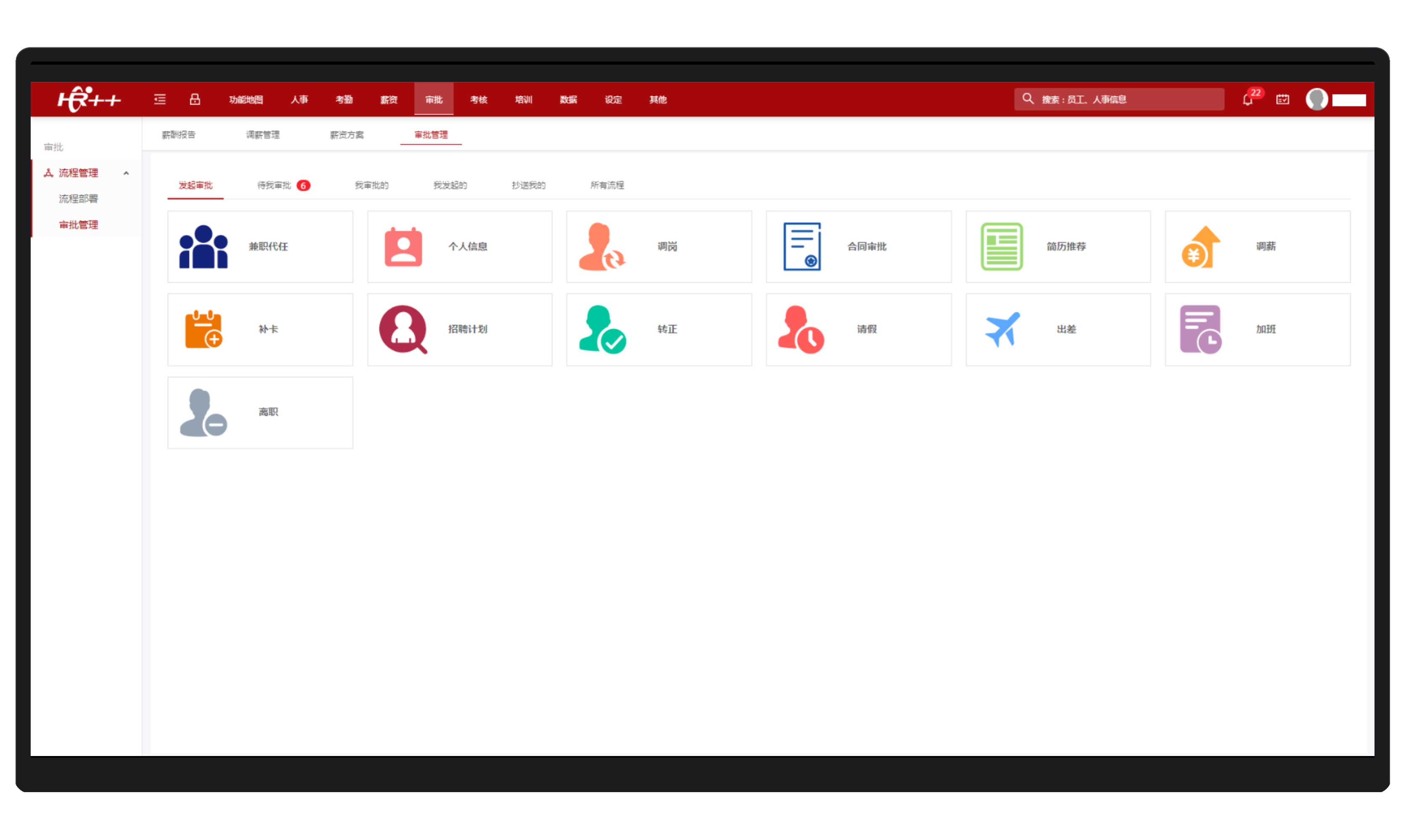This screenshot has width=1406, height=840.
Task: Switch to the 我审批的 tab
Action: 371,185
